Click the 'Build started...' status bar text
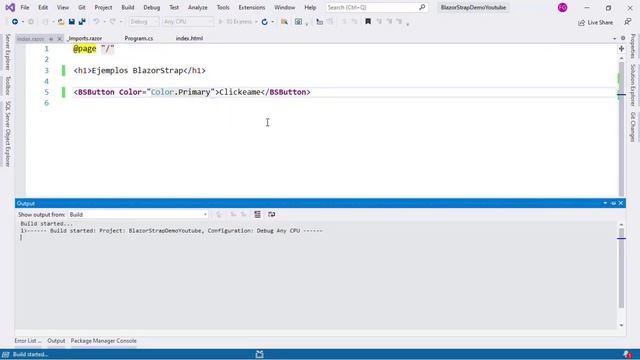 (x=30, y=354)
